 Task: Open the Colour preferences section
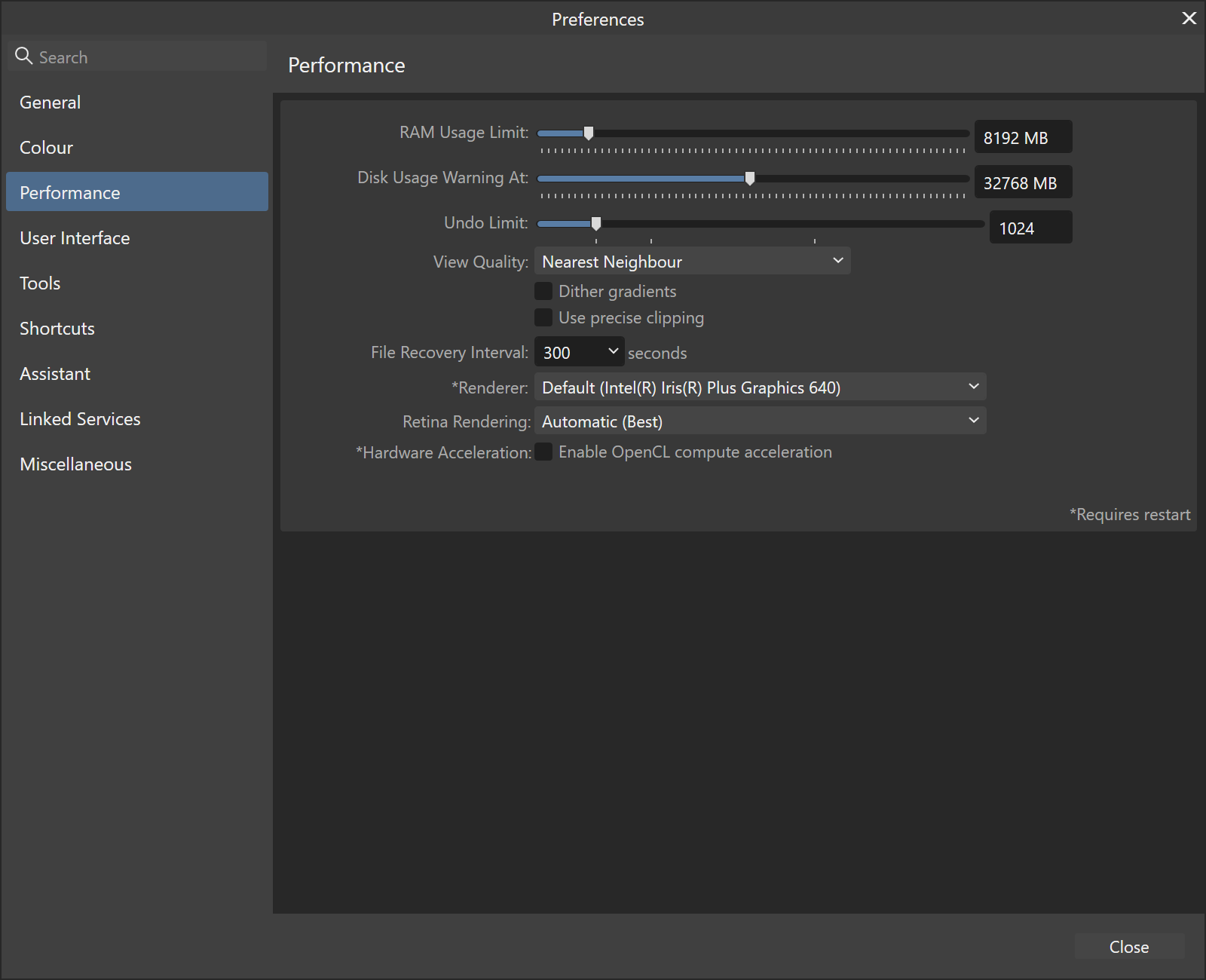[x=137, y=148]
